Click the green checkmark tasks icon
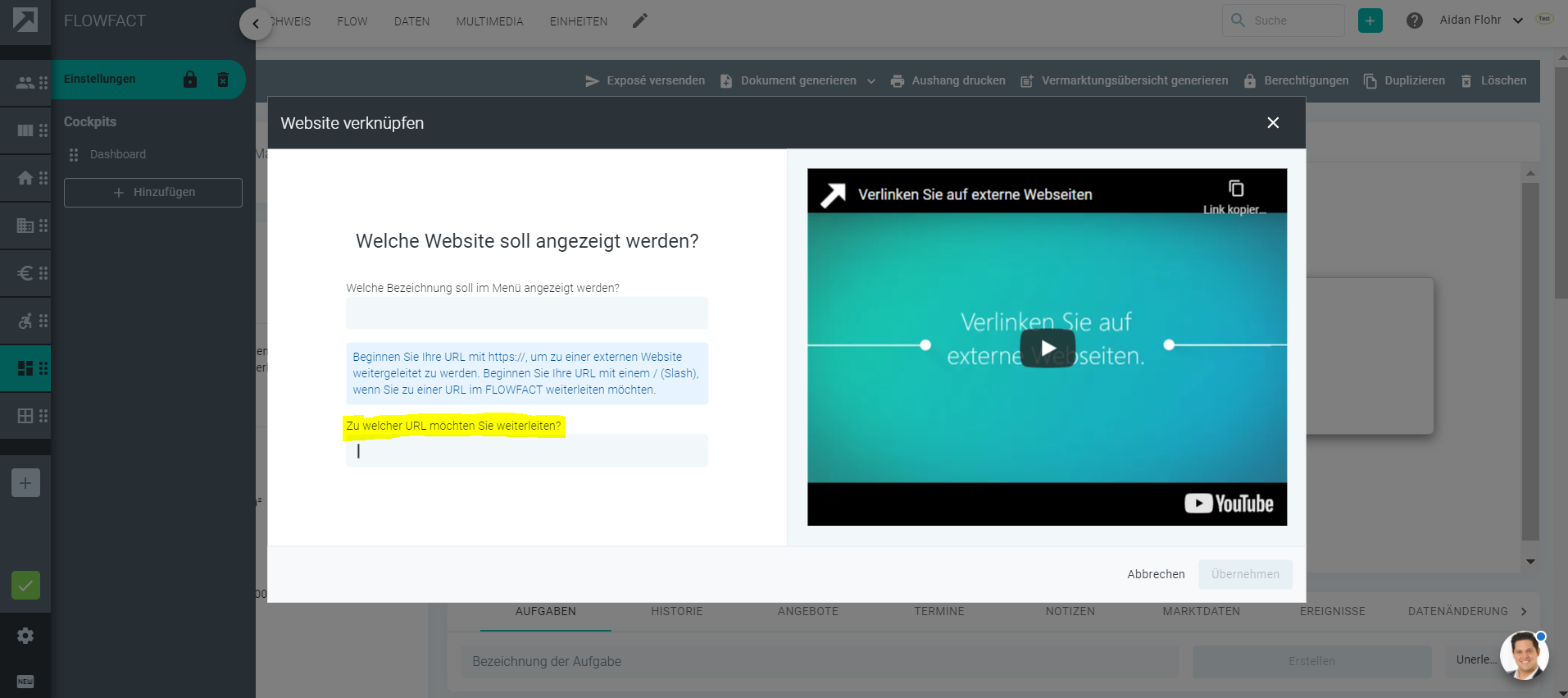The height and width of the screenshot is (698, 1568). pyautogui.click(x=25, y=586)
